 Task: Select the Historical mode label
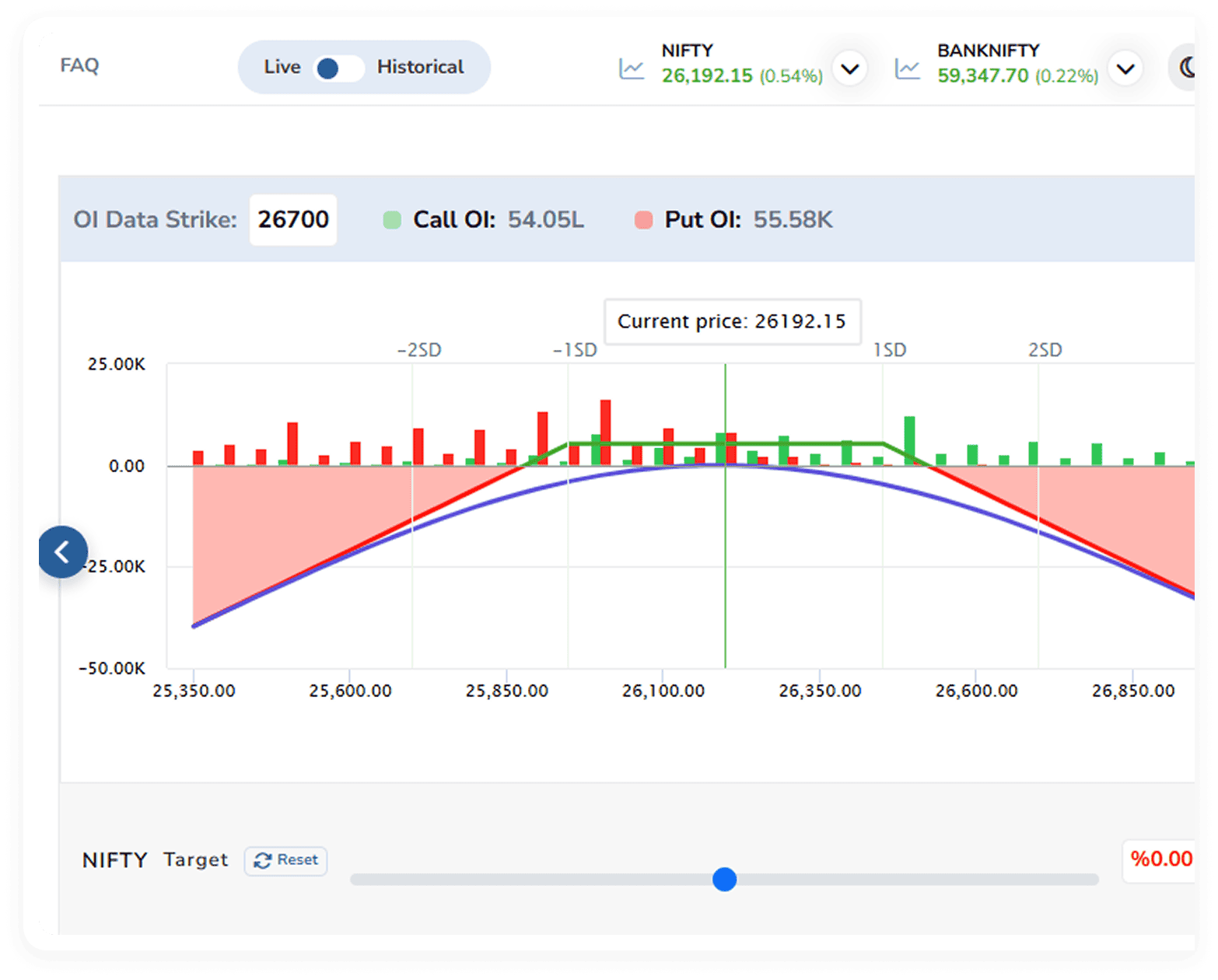(x=420, y=67)
